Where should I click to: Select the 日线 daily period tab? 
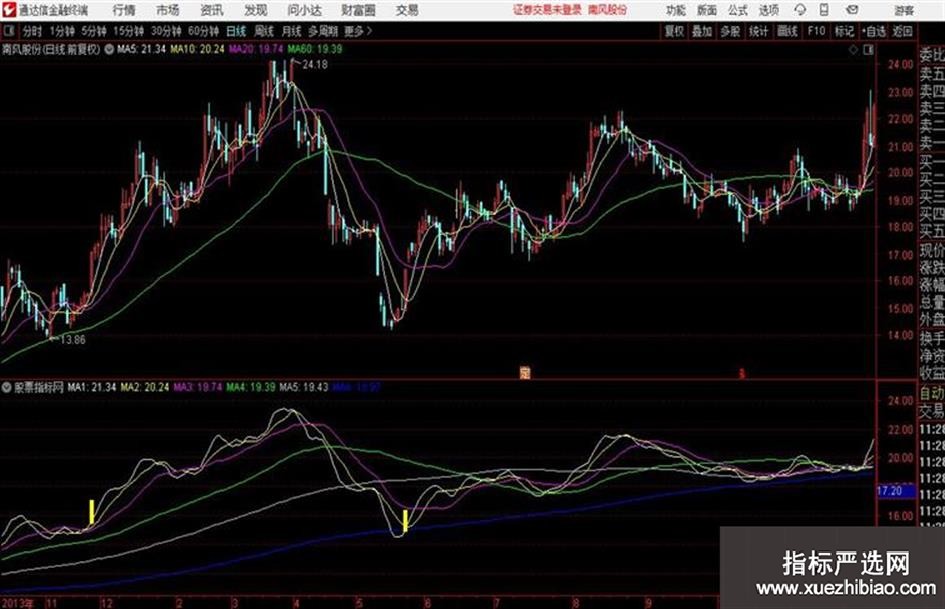tap(236, 31)
